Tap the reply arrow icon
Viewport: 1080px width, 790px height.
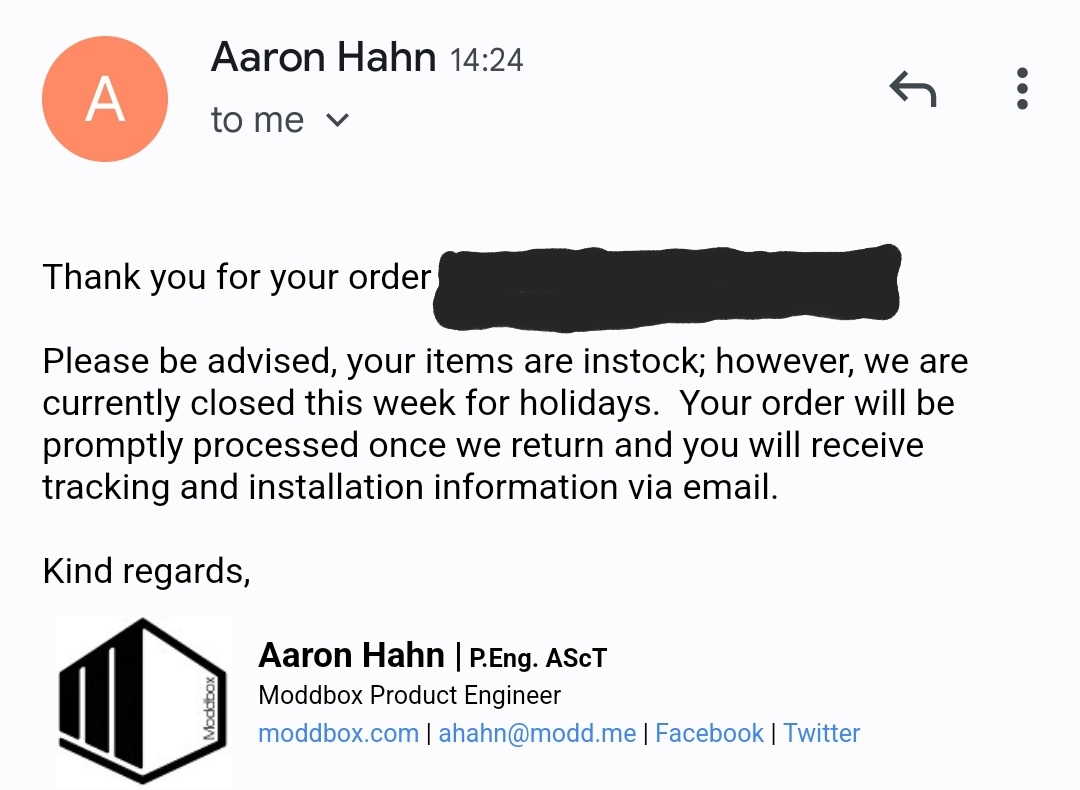pyautogui.click(x=913, y=91)
